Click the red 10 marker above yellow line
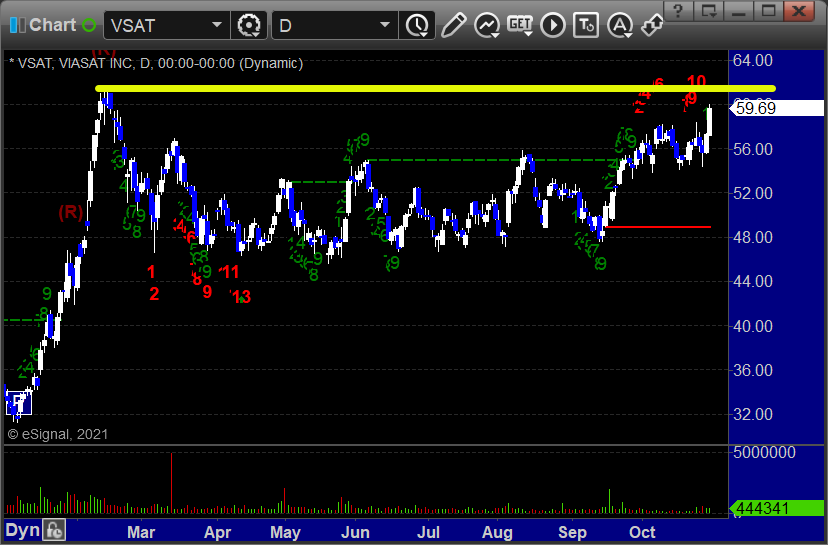Viewport: 828px width, 545px height. pyautogui.click(x=697, y=80)
